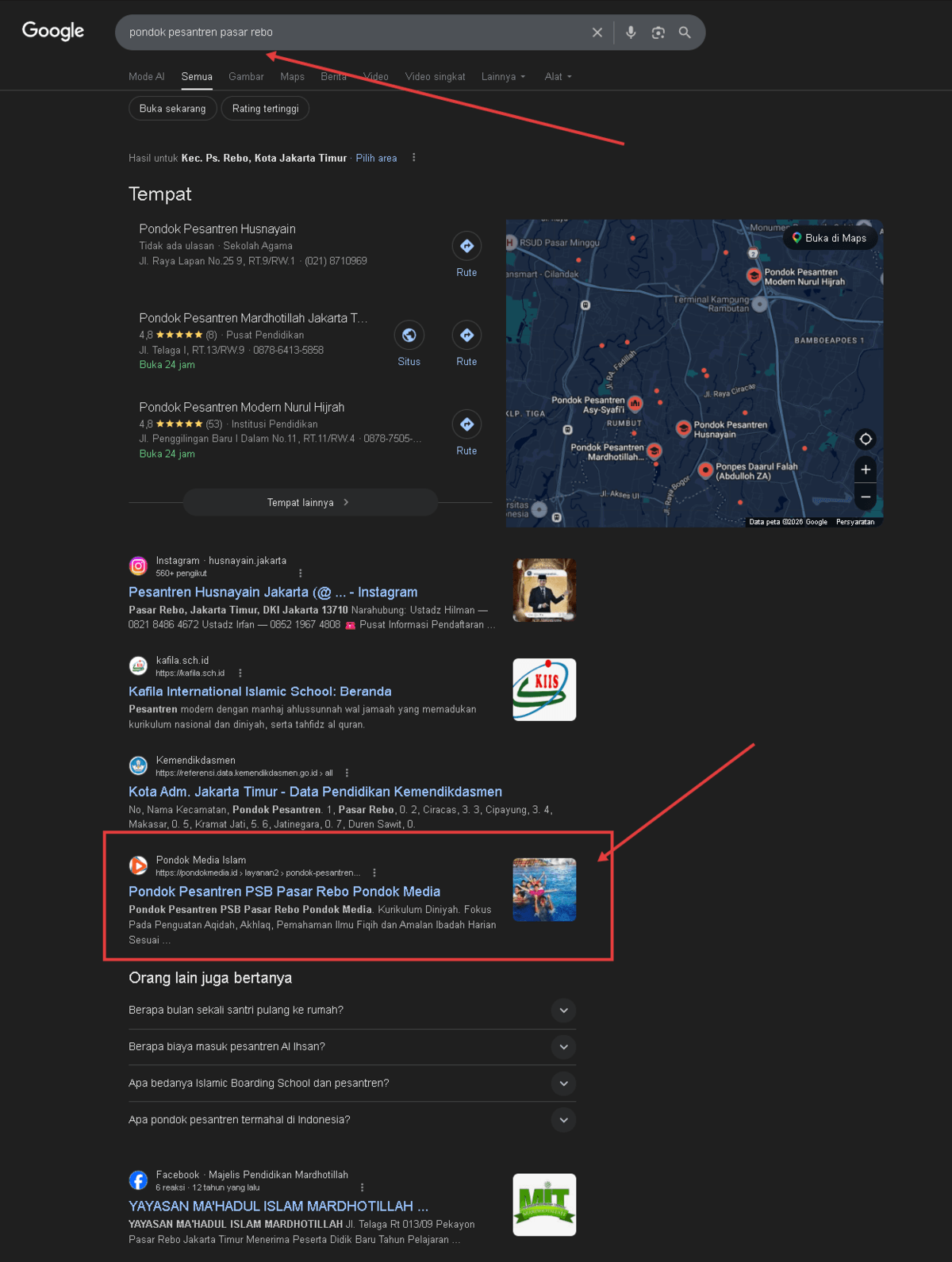Expand question about pondok pesantren termahal
The width and height of the screenshot is (952, 1262).
(352, 1120)
